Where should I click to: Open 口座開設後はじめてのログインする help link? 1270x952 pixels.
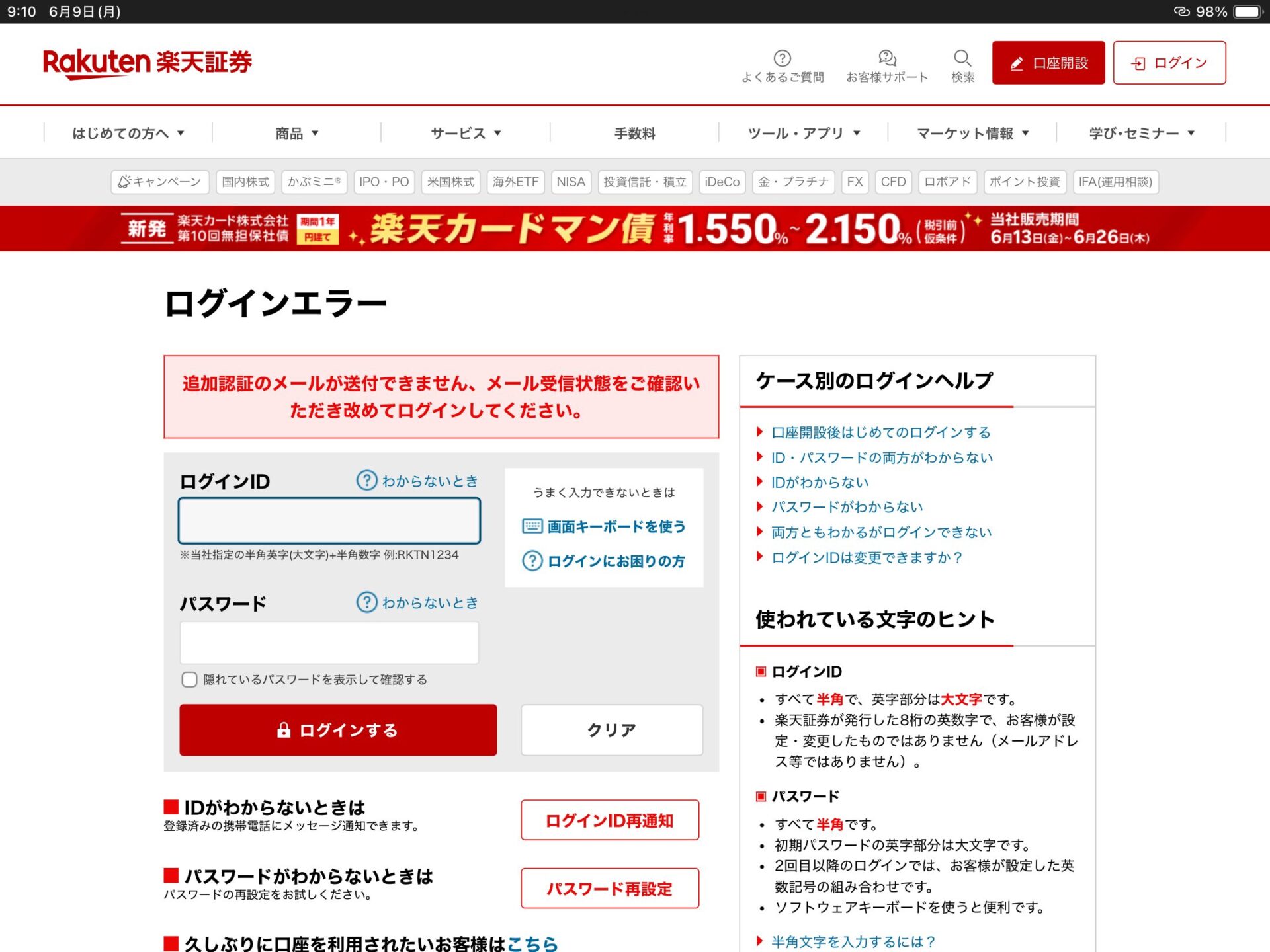pos(880,432)
